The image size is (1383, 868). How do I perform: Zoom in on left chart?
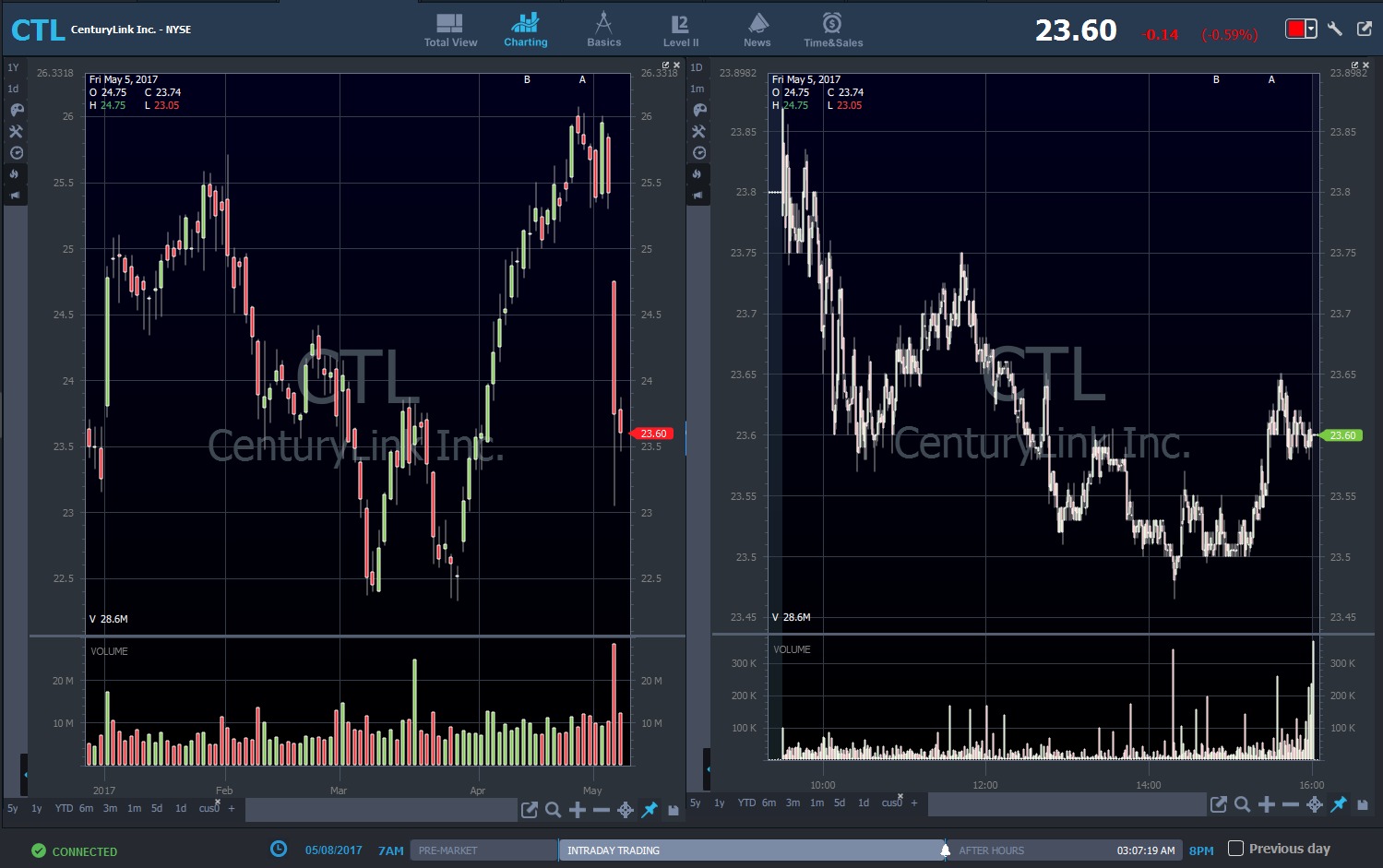click(x=578, y=810)
